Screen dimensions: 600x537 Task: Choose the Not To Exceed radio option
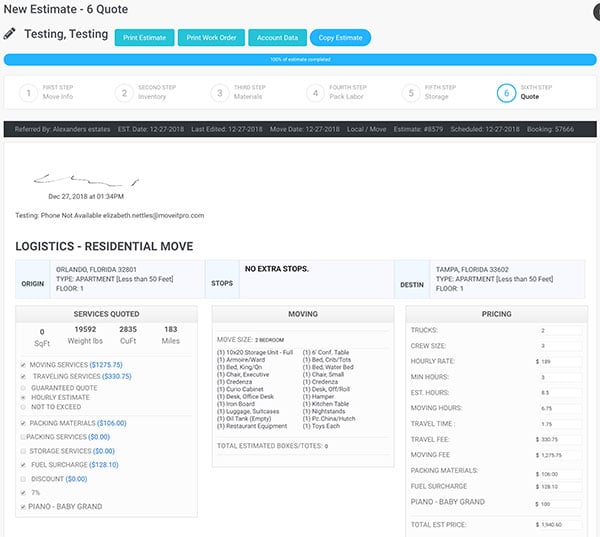(x=23, y=408)
